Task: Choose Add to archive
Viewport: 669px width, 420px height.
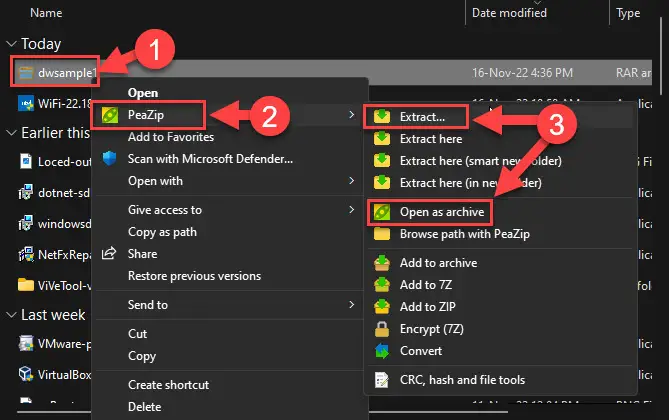Action: click(438, 263)
